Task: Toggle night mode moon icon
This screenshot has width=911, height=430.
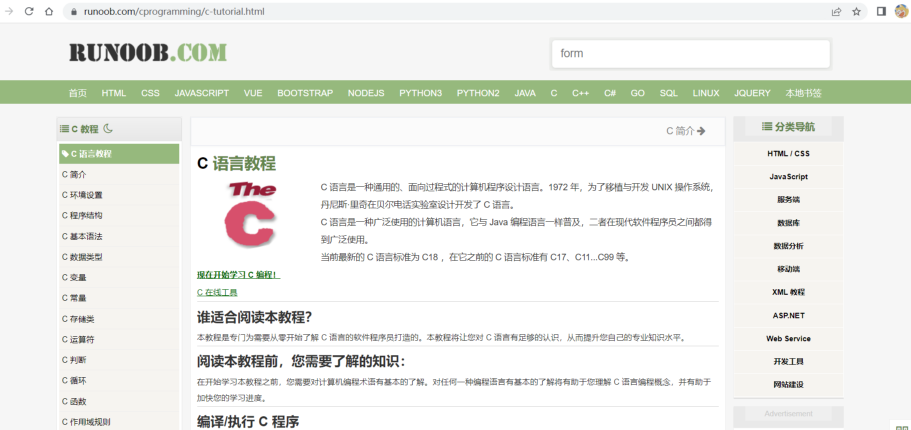Action: pos(107,128)
